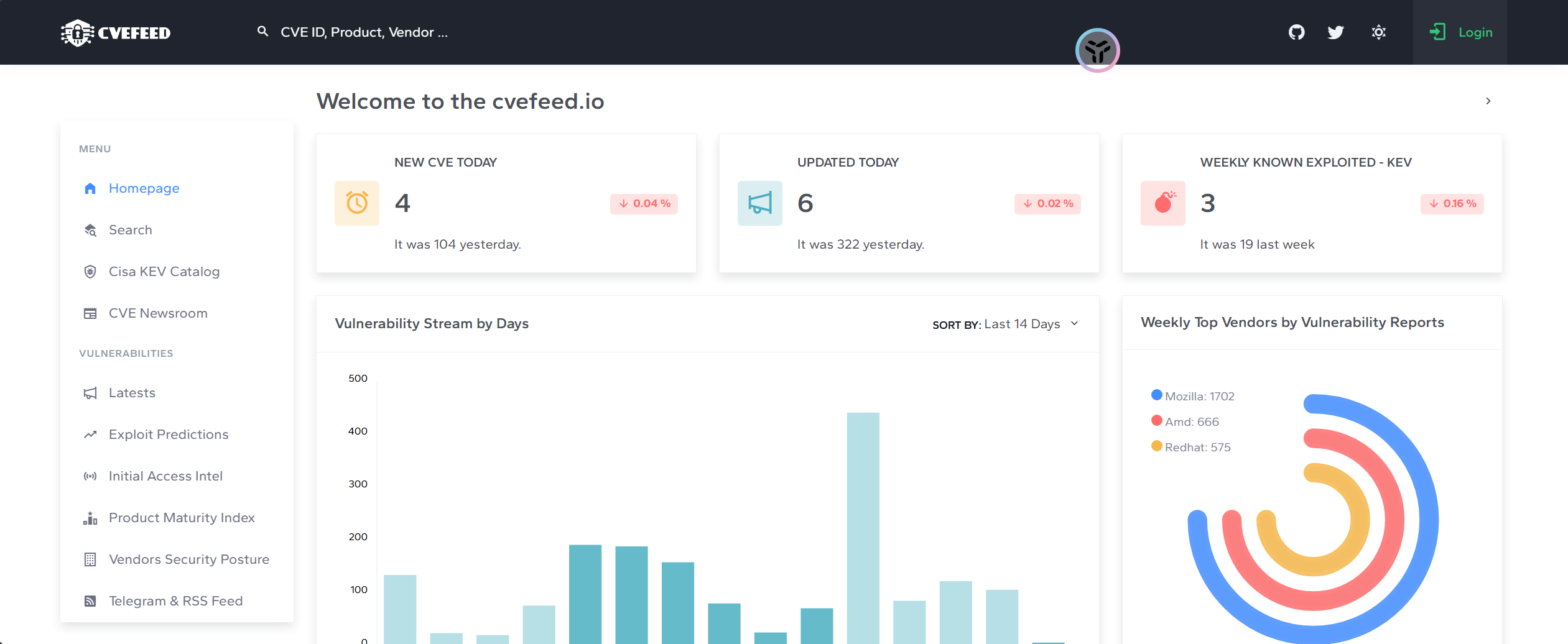
Task: Open the GitHub icon link
Action: pyautogui.click(x=1296, y=32)
